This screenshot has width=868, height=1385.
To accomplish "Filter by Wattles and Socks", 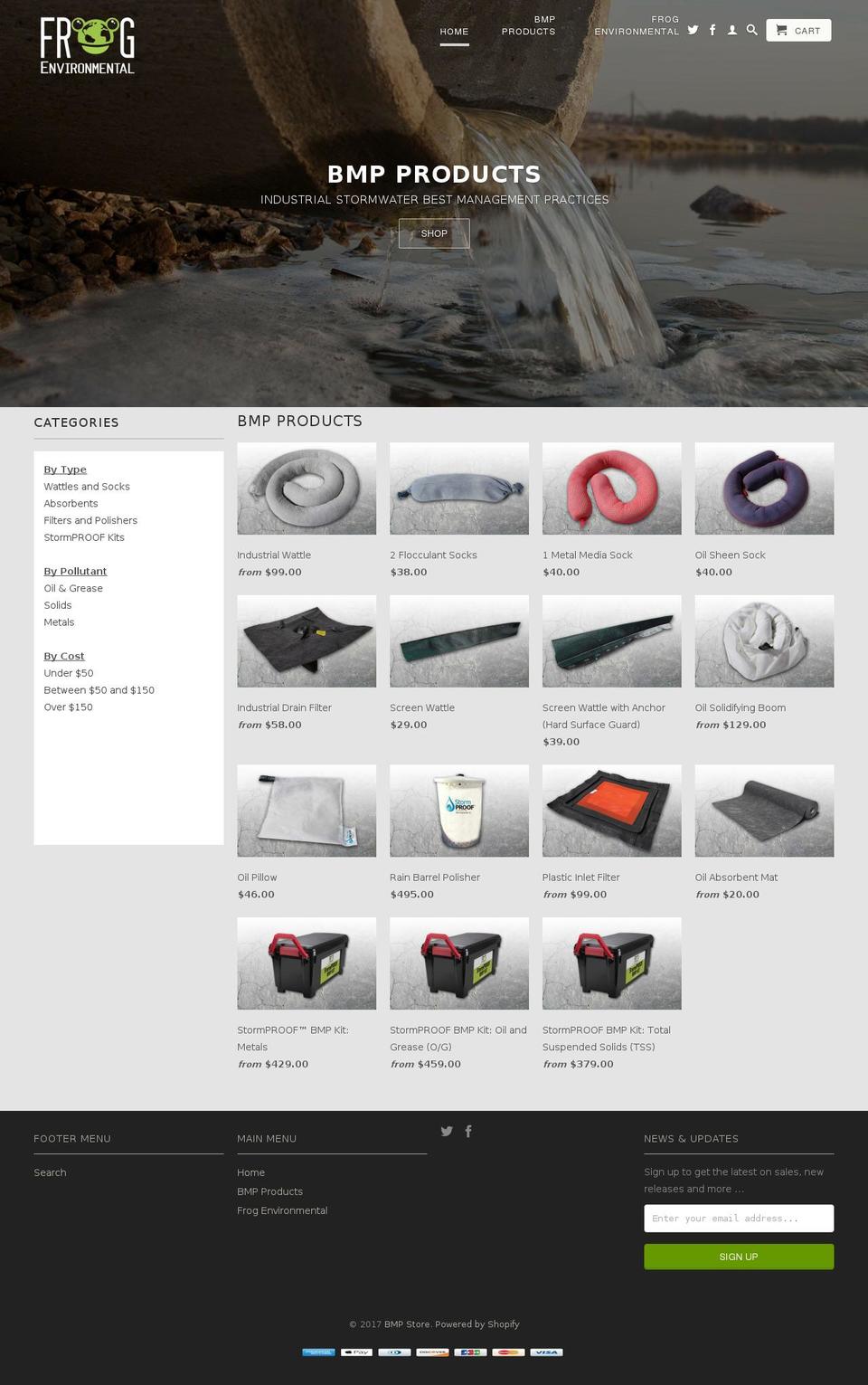I will pyautogui.click(x=87, y=487).
